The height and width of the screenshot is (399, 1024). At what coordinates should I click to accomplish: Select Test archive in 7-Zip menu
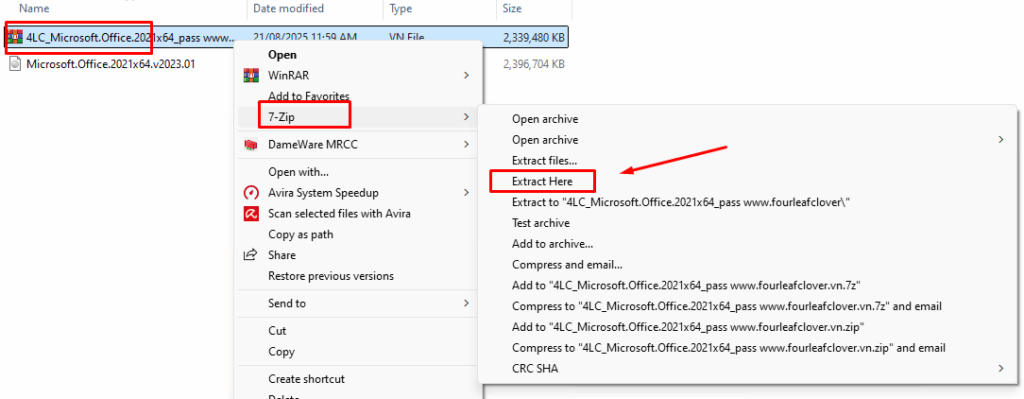point(541,223)
